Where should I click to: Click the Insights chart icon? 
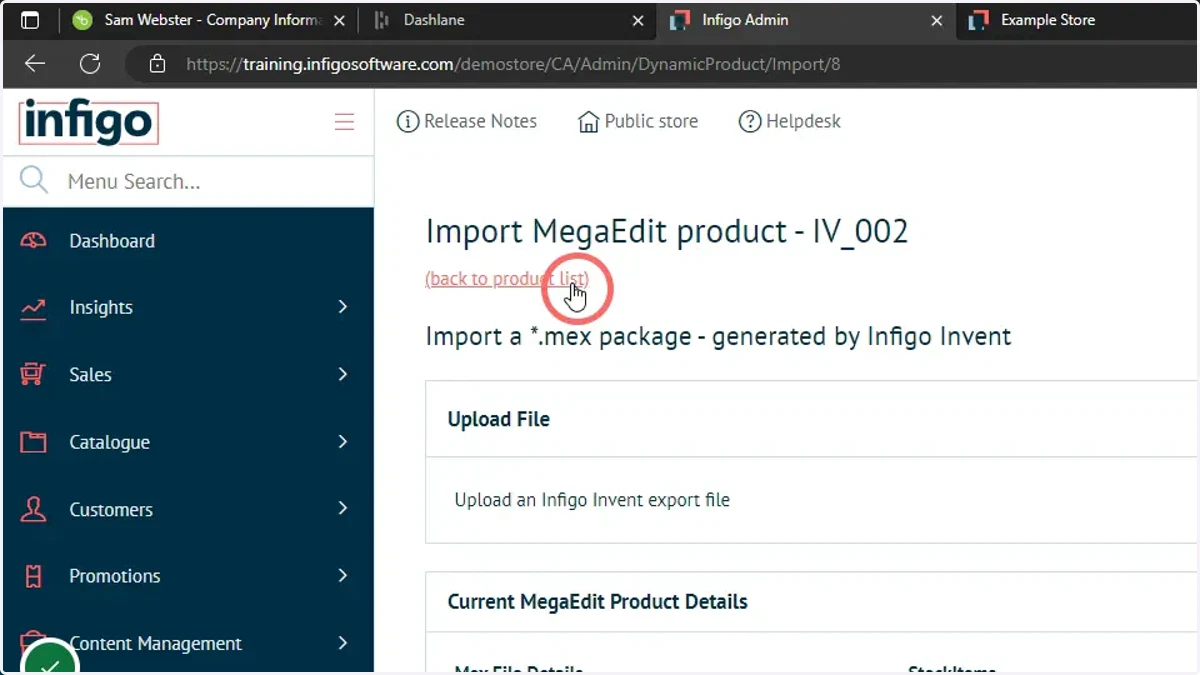point(34,308)
